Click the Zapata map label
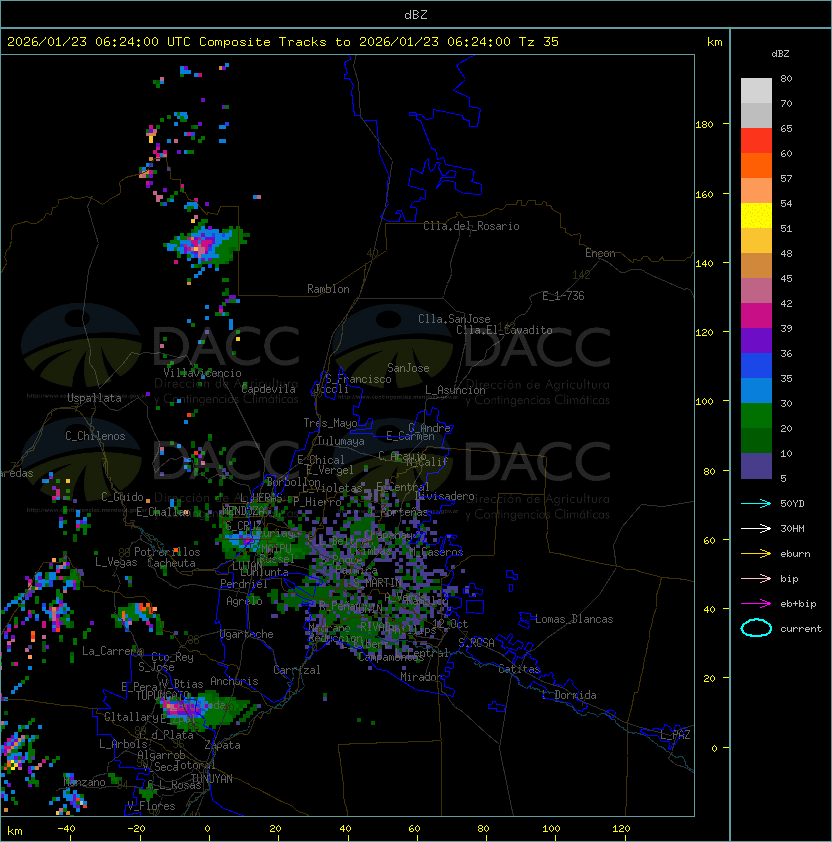The height and width of the screenshot is (842, 832). (x=222, y=745)
